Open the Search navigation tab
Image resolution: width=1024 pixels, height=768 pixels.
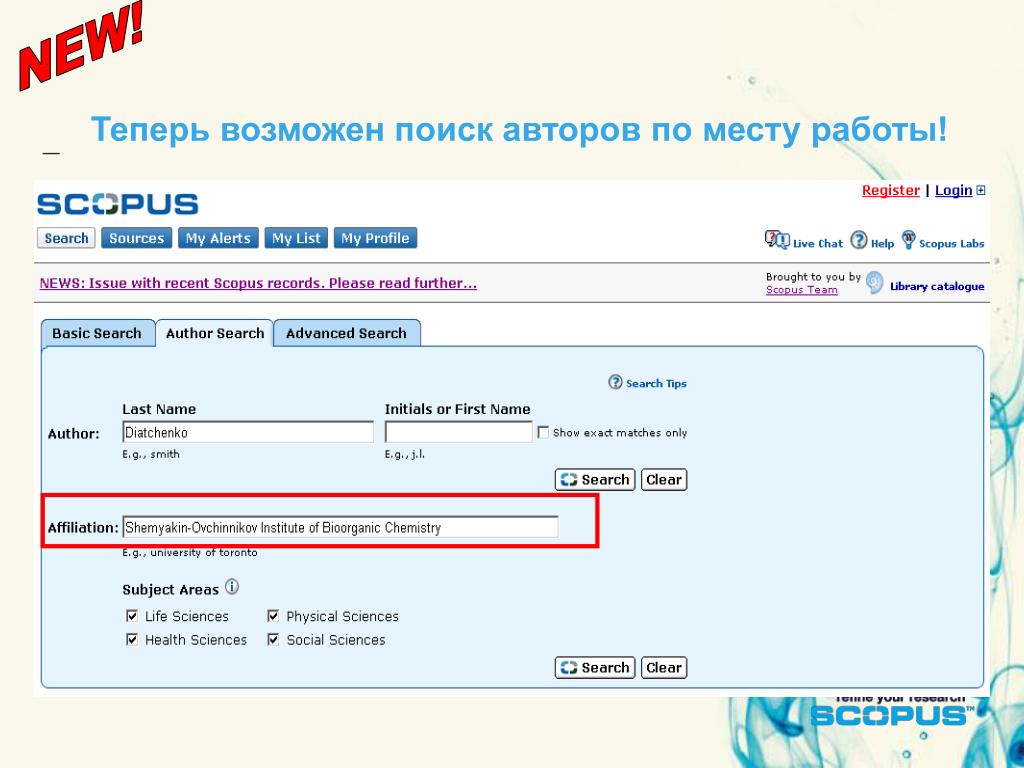click(66, 238)
